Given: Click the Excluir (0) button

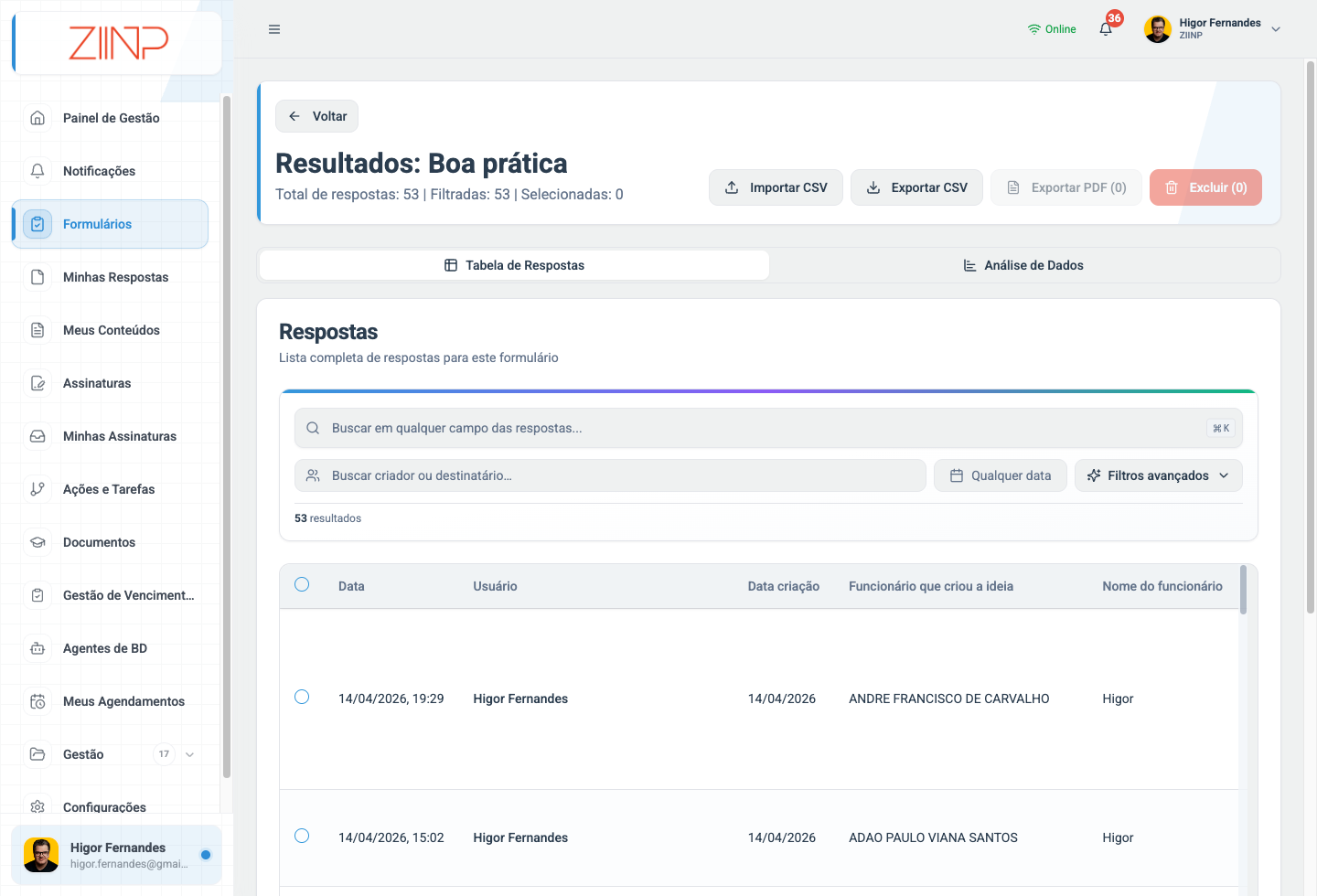Looking at the screenshot, I should [x=1205, y=187].
